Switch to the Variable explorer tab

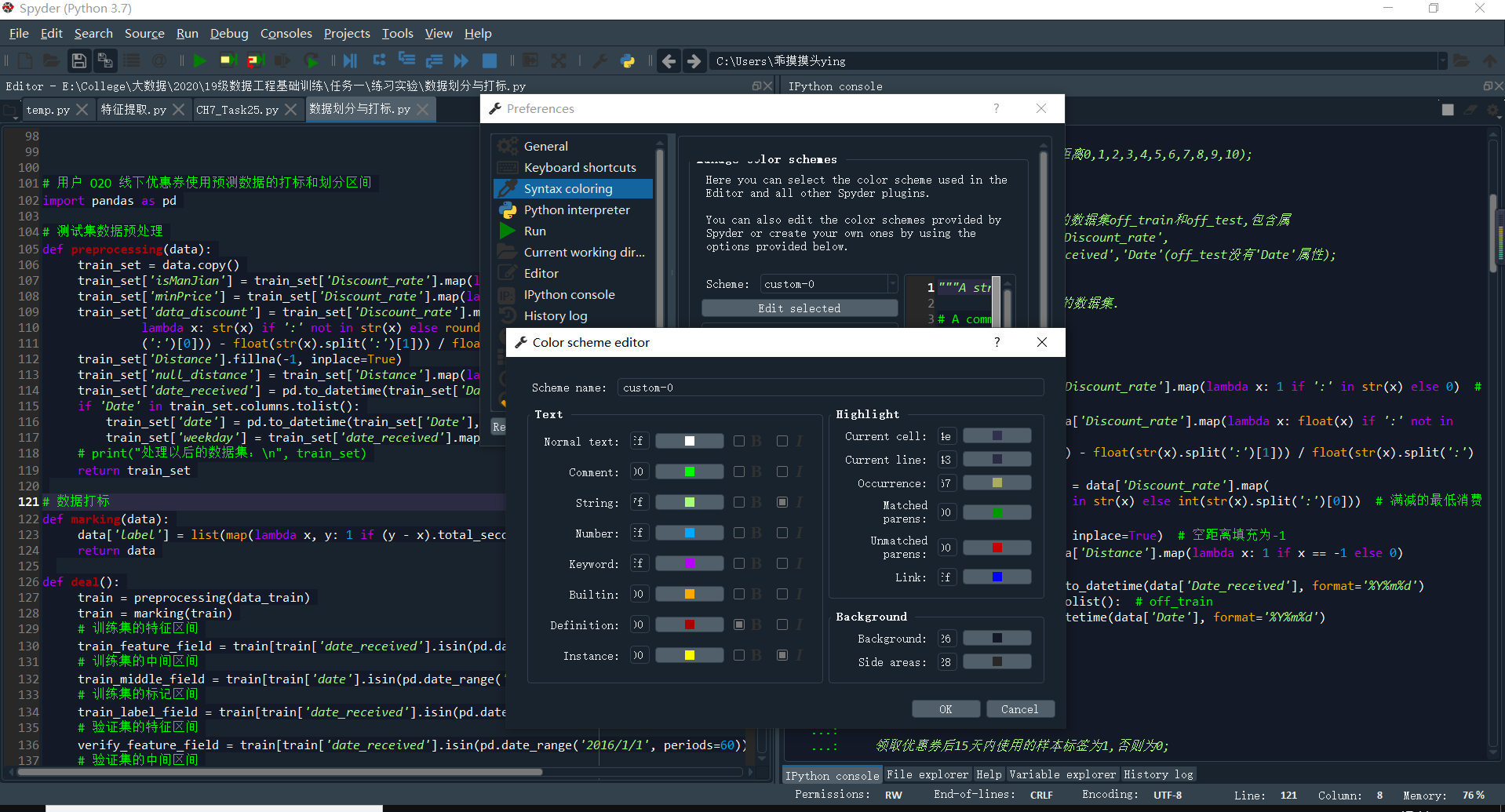(x=1062, y=774)
